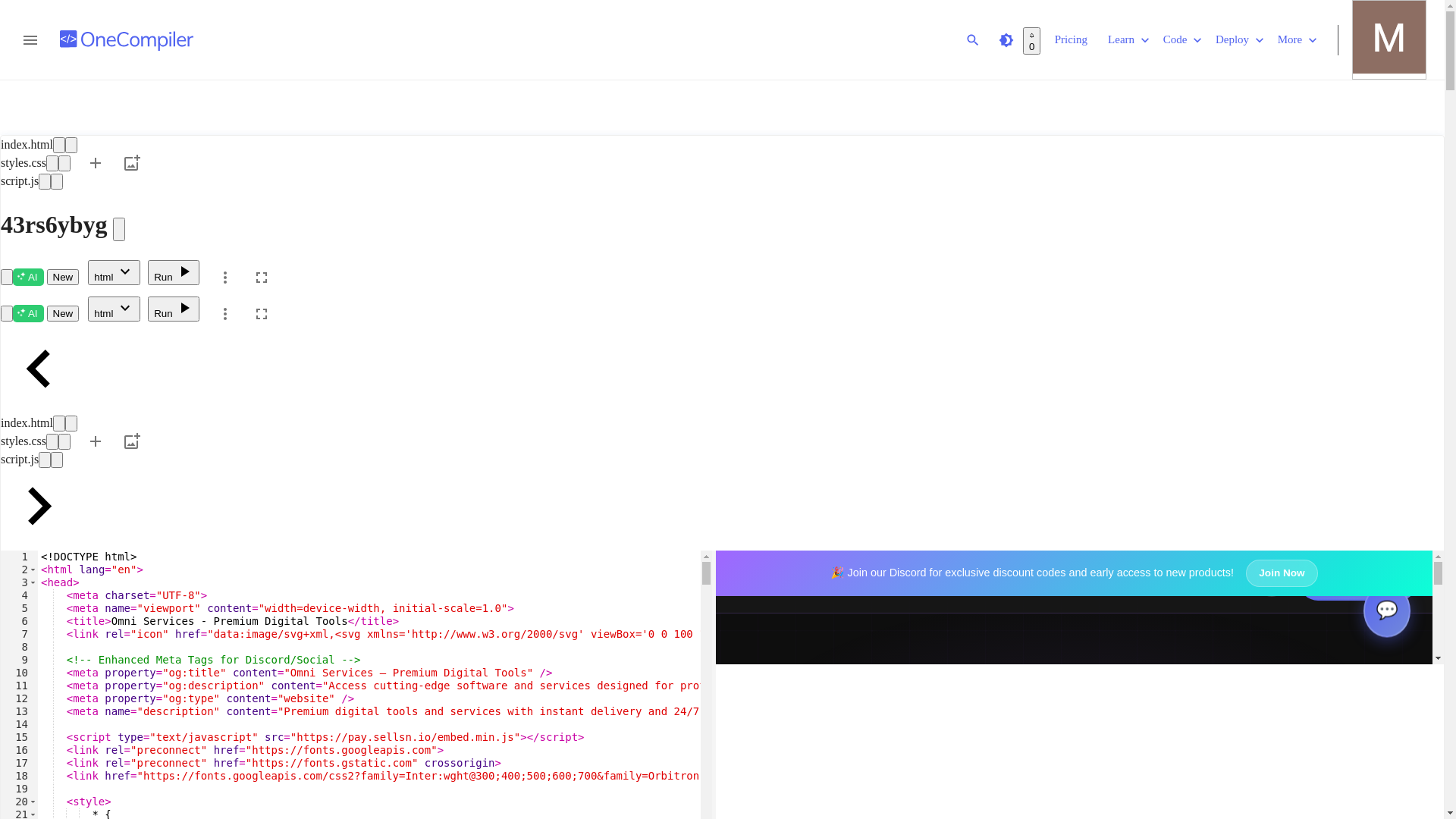The height and width of the screenshot is (819, 1456).
Task: Click first small button after lower script.js
Action: [45, 460]
